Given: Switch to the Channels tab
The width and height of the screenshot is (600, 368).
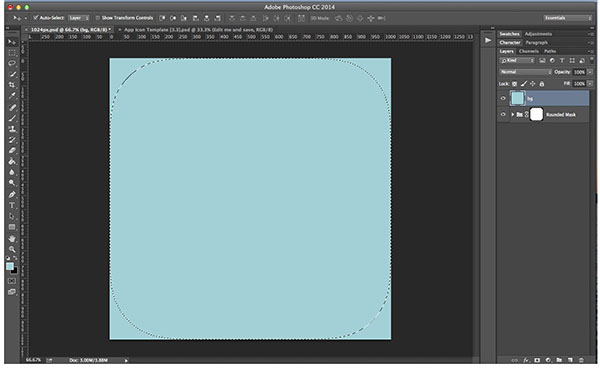Looking at the screenshot, I should pyautogui.click(x=529, y=51).
